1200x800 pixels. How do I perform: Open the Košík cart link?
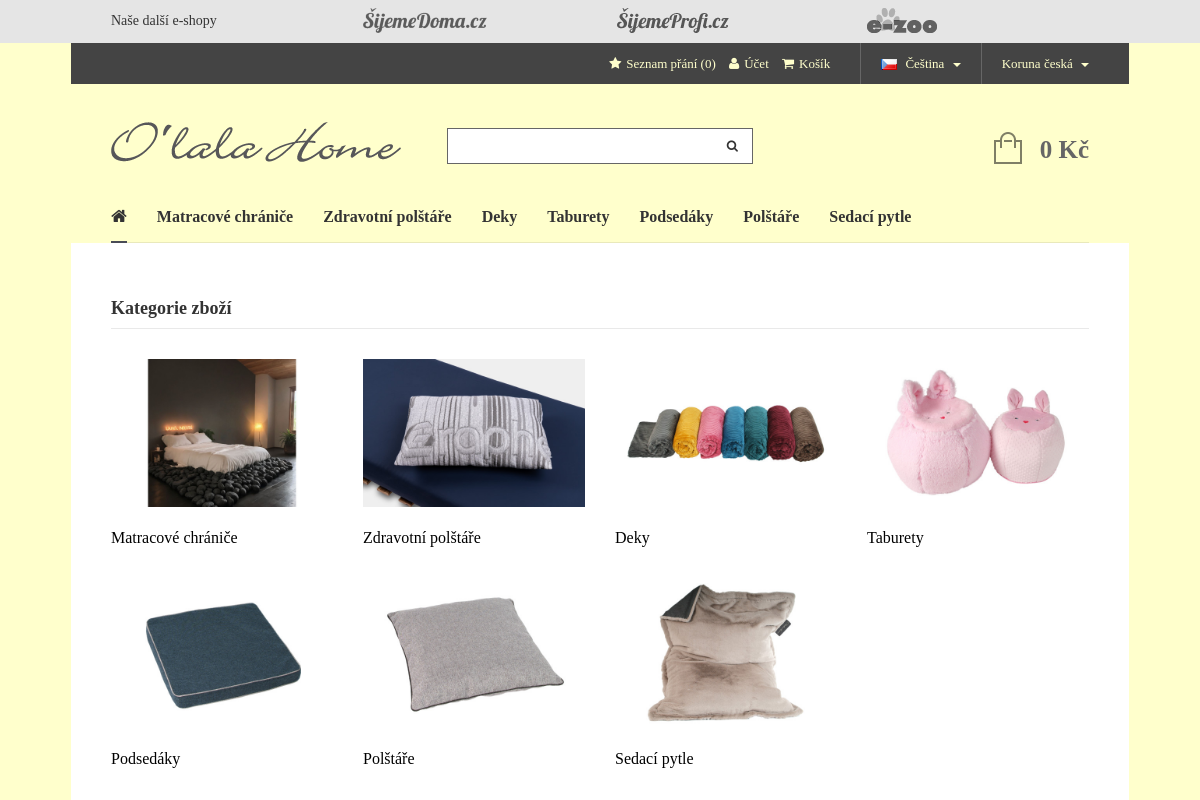pos(806,63)
